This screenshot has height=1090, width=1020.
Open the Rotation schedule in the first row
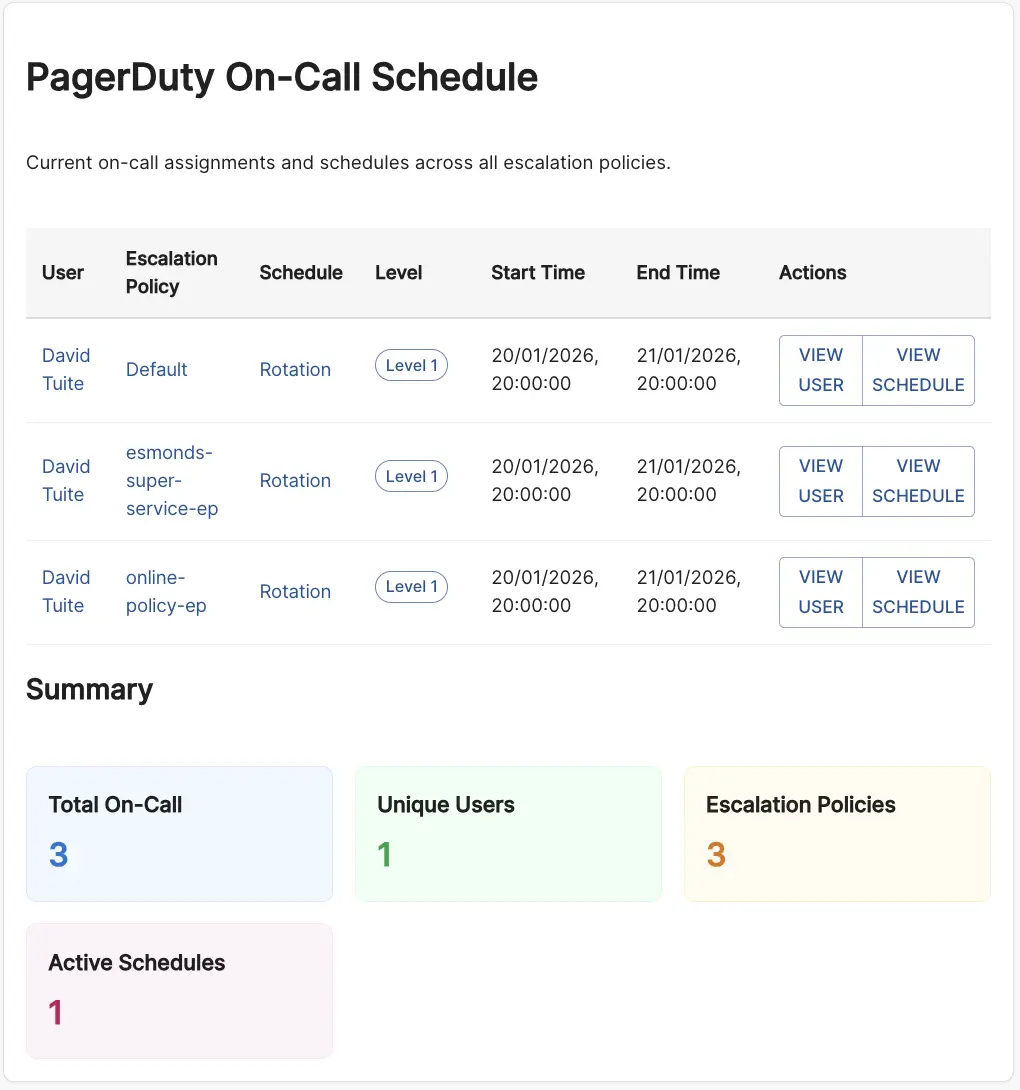tap(295, 369)
